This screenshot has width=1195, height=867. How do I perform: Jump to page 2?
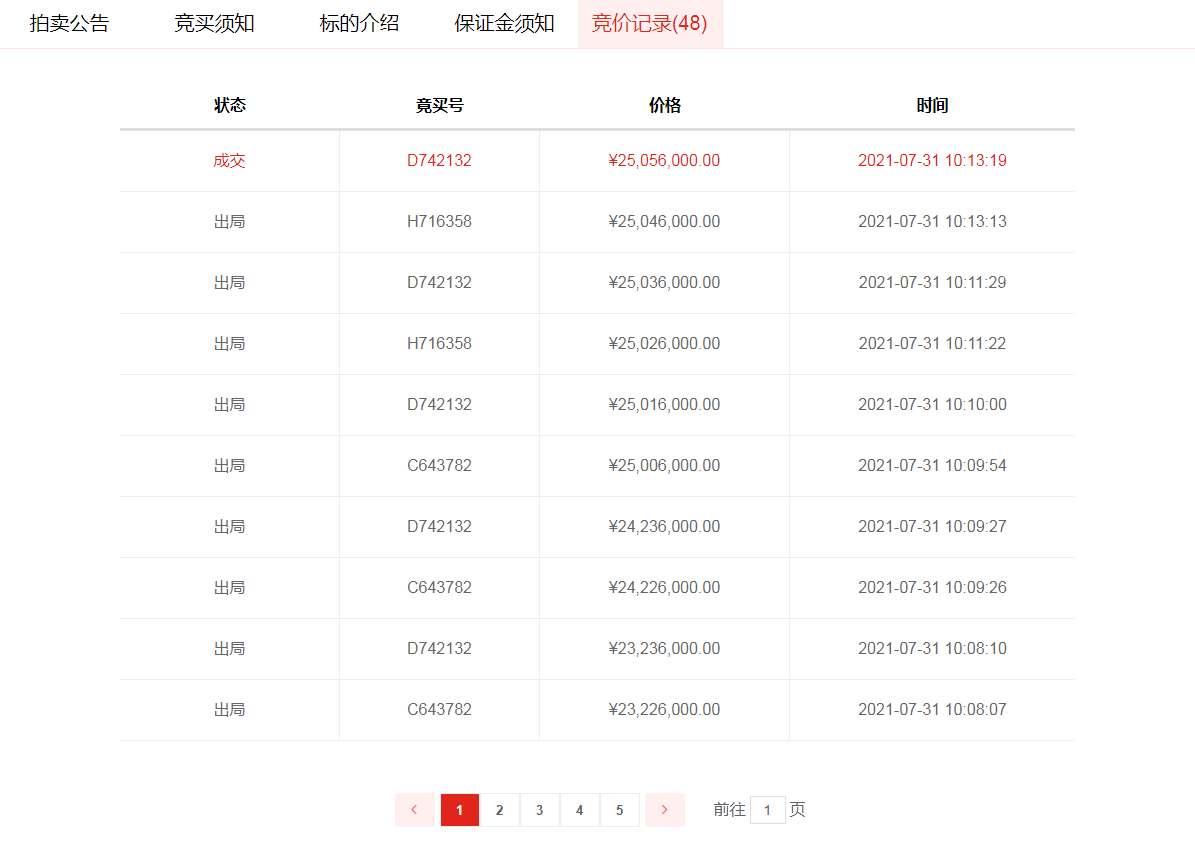click(x=499, y=810)
